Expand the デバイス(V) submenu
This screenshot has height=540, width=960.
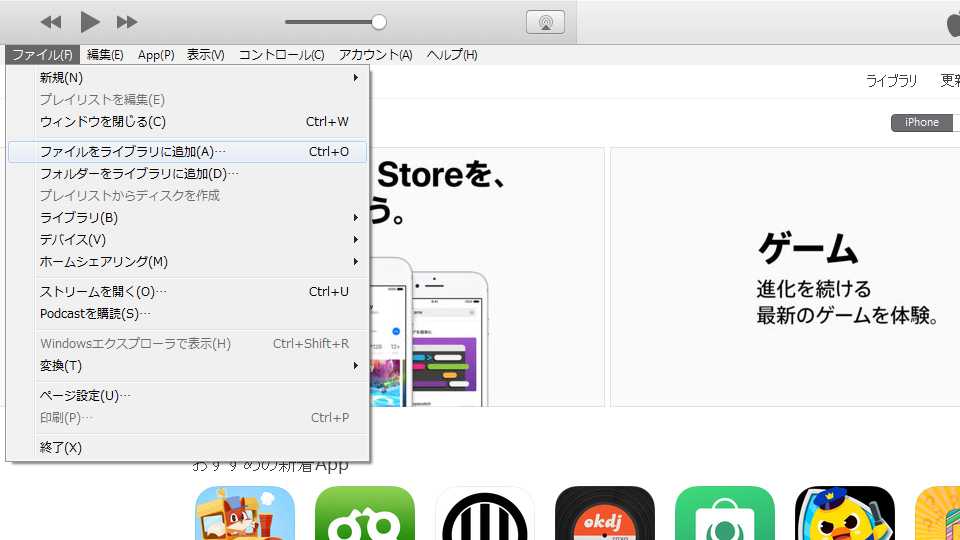[x=187, y=239]
